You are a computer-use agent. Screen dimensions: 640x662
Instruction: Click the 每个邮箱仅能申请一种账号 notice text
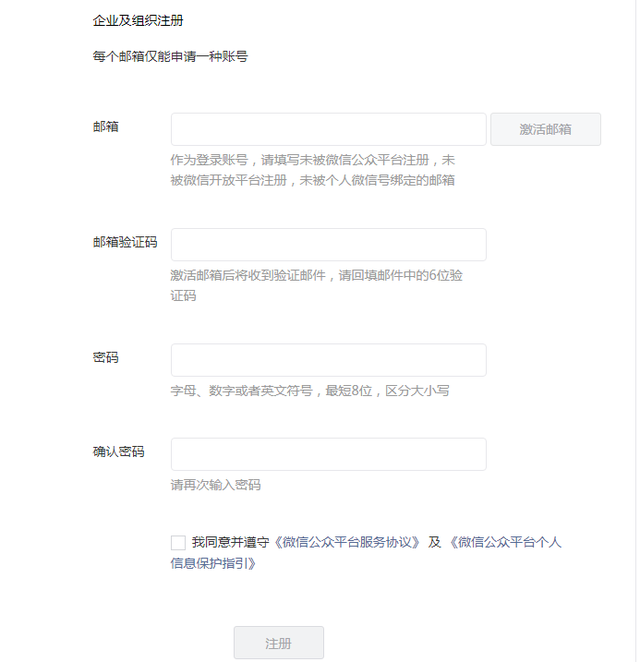click(170, 56)
